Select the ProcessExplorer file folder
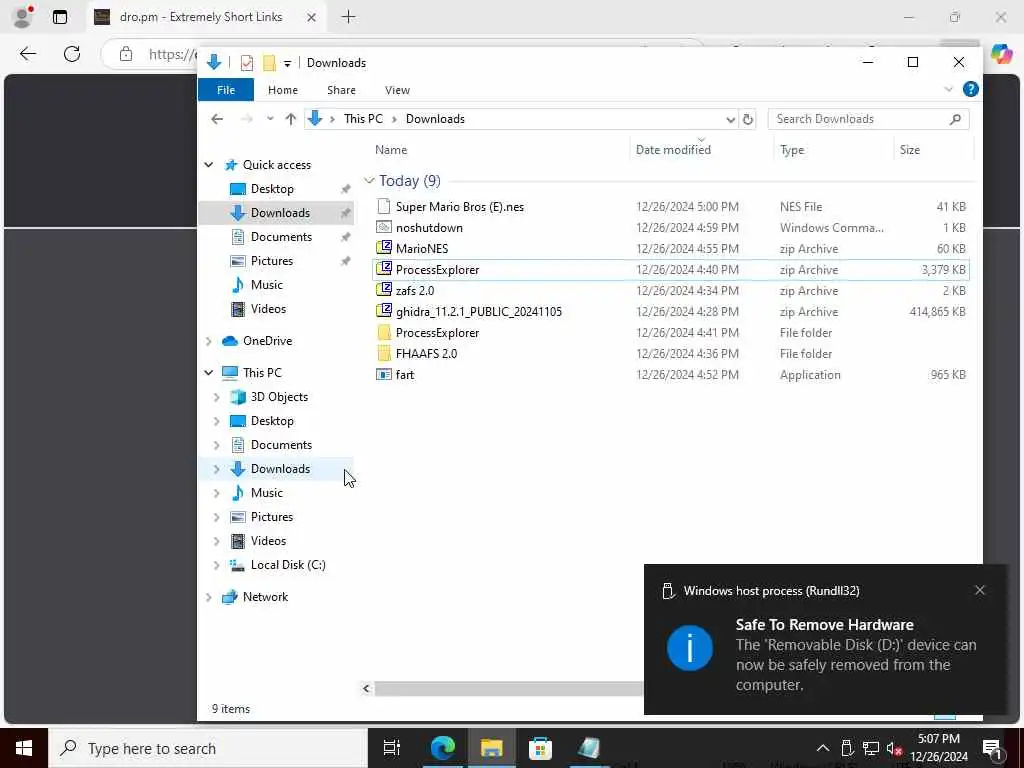Screen dimensions: 1024x768 coord(438,332)
